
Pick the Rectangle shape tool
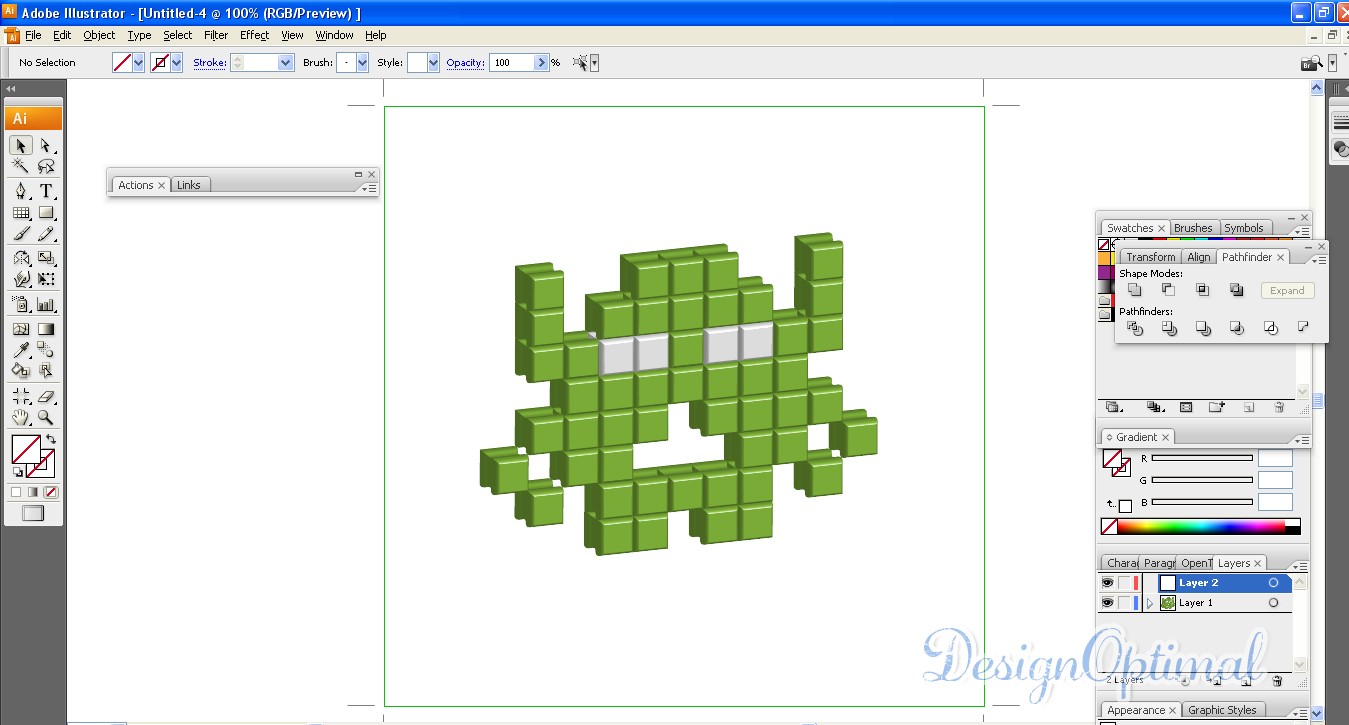46,212
